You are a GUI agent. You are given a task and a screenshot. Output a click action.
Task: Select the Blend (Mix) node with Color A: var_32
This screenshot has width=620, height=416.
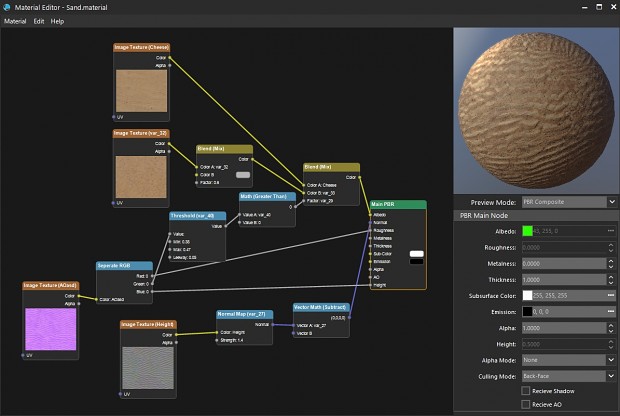pyautogui.click(x=225, y=149)
